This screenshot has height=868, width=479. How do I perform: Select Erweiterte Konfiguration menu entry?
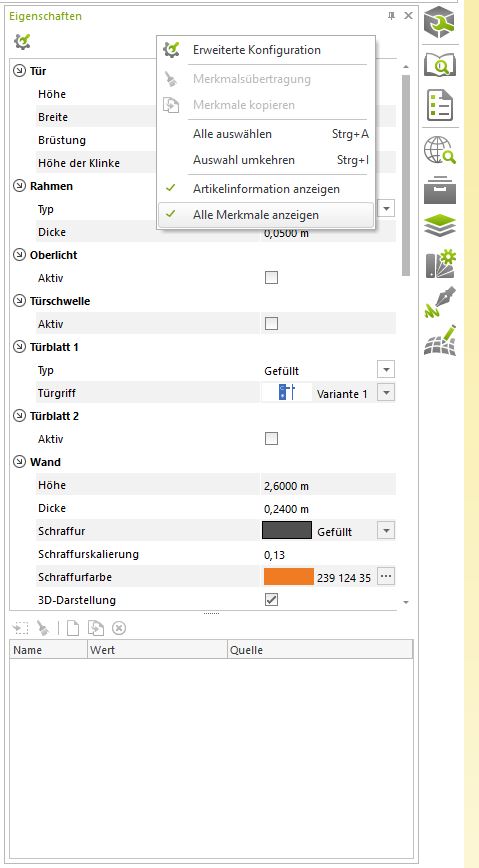click(x=256, y=50)
